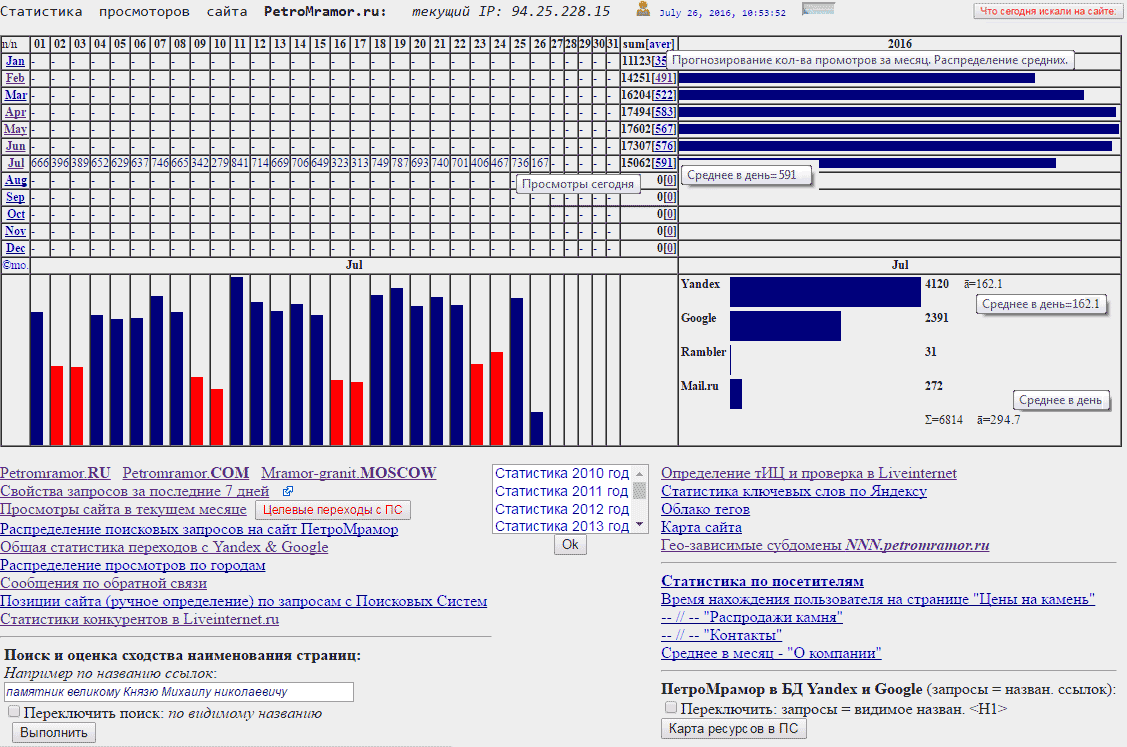
Task: Open 'Позиции сайта (ручное определение)' link
Action: pos(244,601)
